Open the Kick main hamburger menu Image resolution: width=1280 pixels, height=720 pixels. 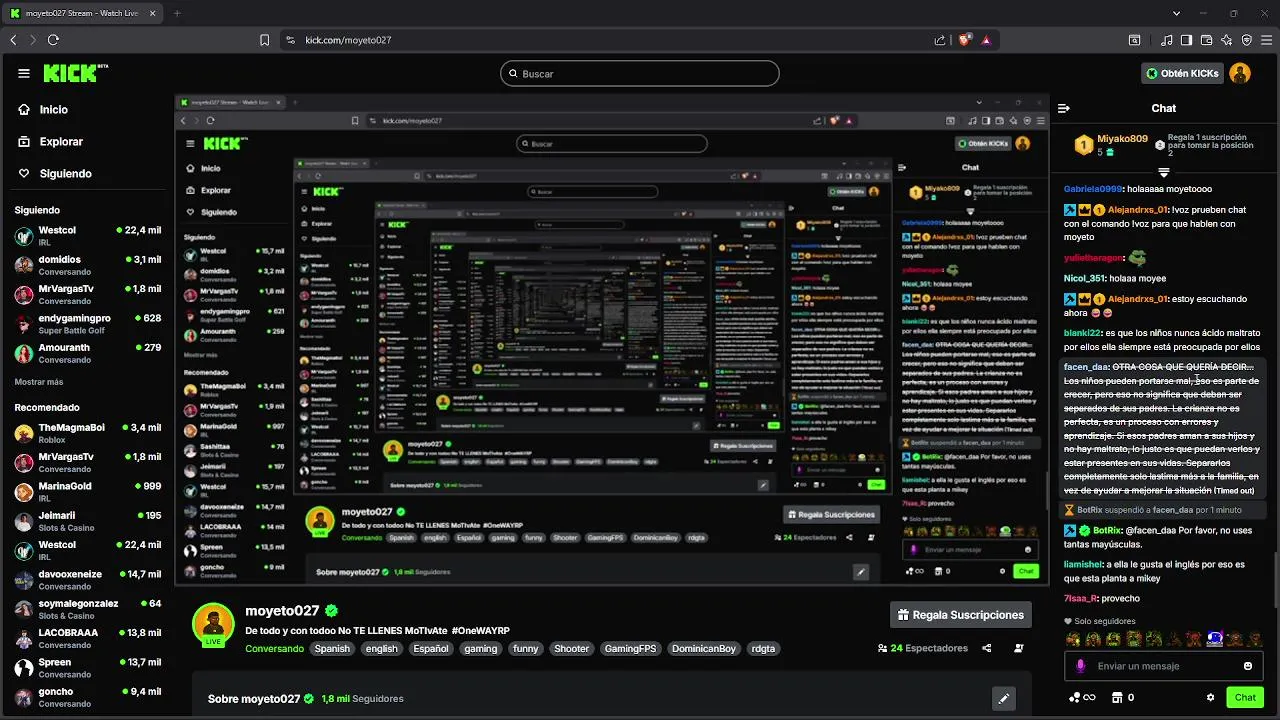[24, 73]
